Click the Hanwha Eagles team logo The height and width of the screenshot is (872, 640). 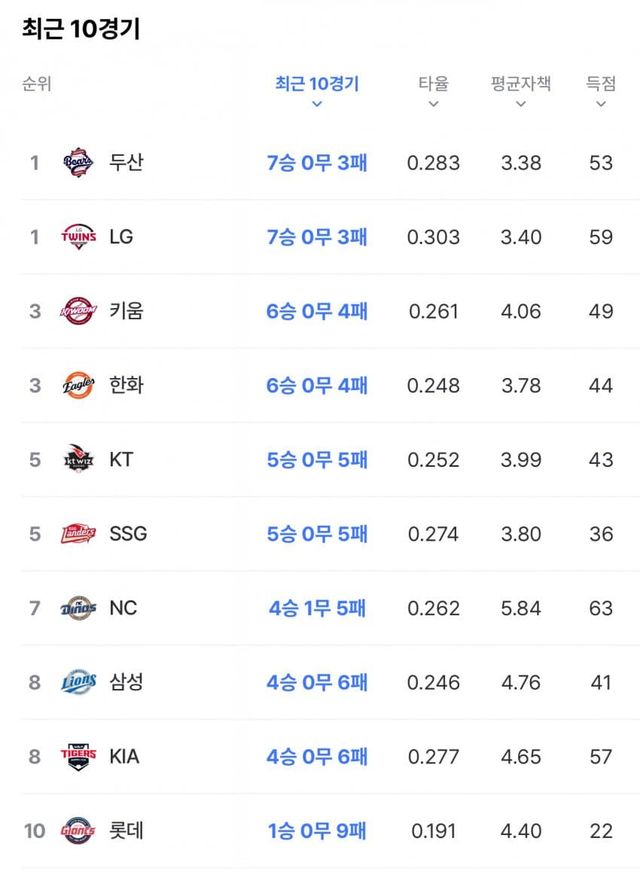click(78, 385)
